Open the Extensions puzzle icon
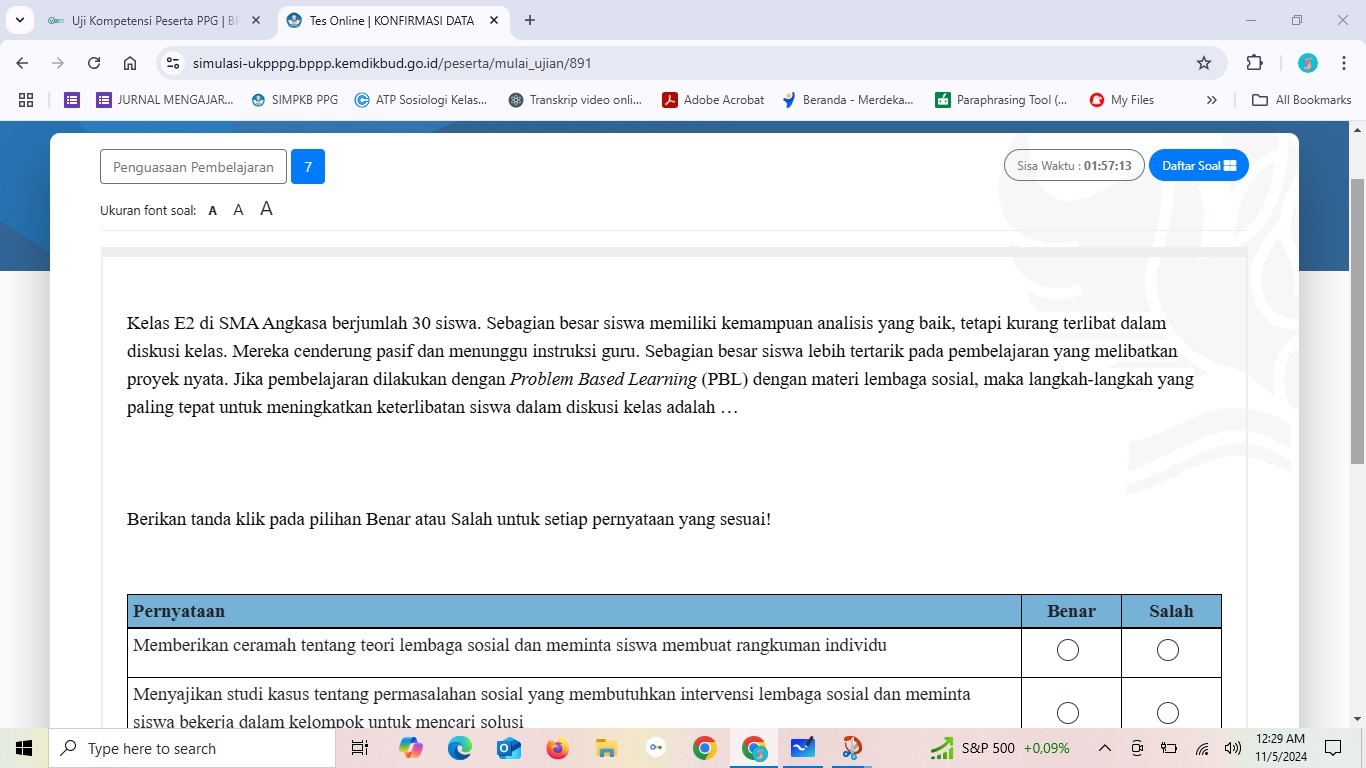 1255,63
